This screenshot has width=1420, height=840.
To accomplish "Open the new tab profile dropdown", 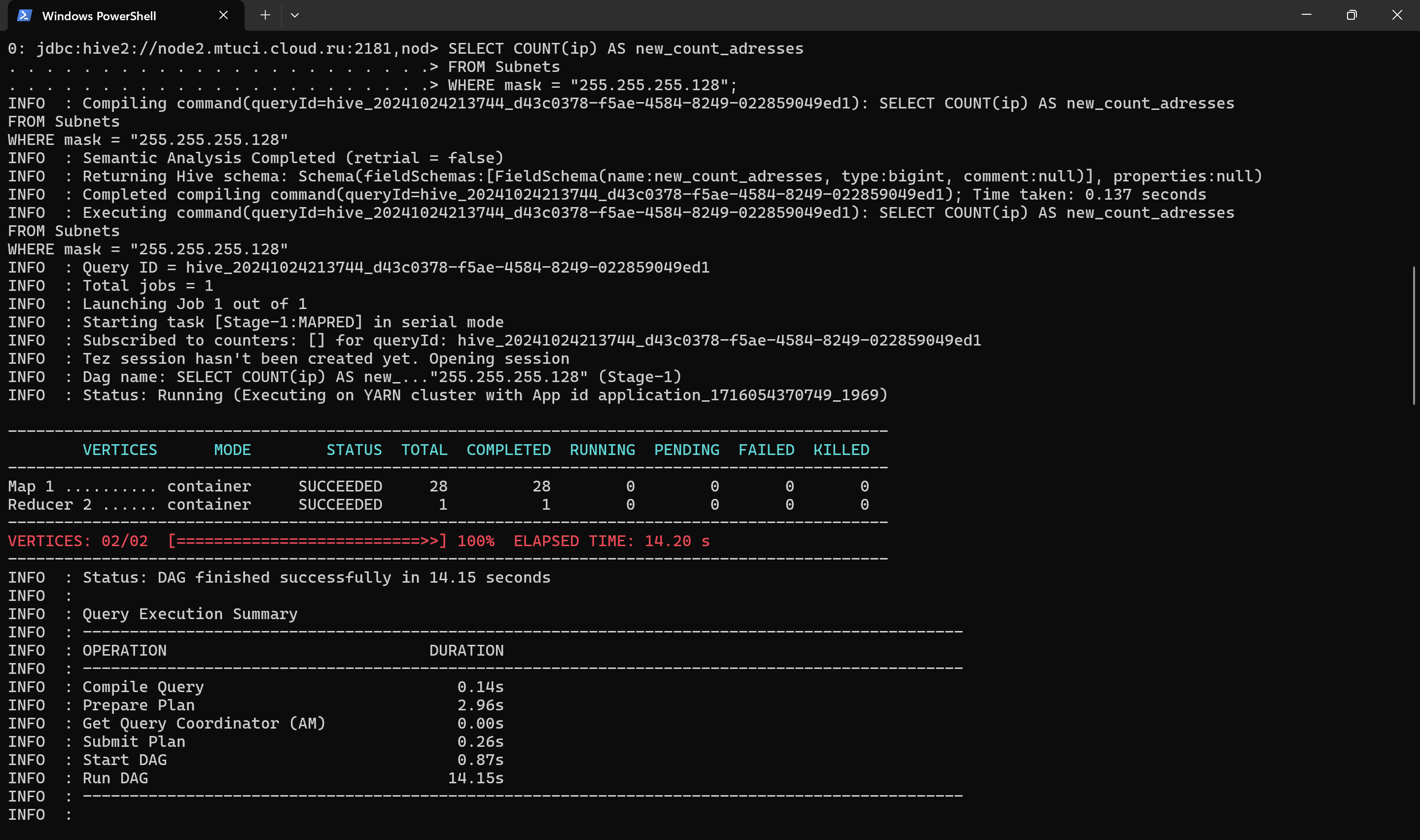I will click(295, 15).
